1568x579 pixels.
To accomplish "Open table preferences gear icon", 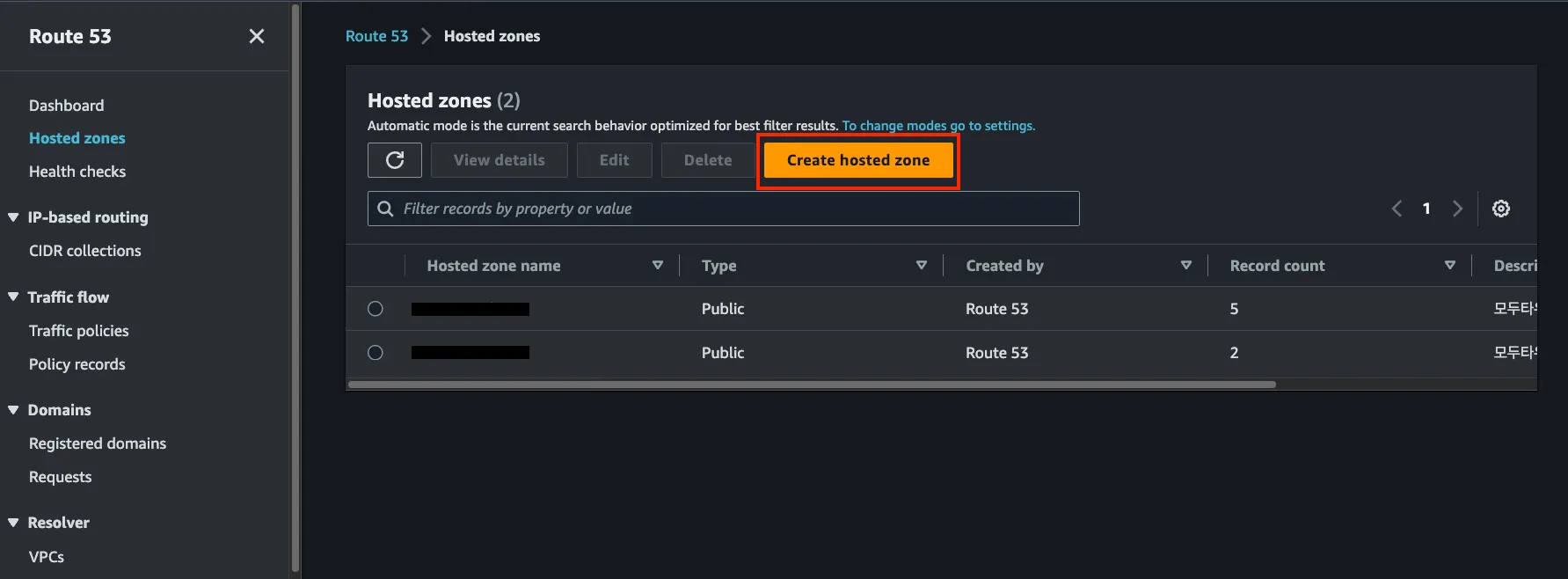I will pyautogui.click(x=1501, y=209).
